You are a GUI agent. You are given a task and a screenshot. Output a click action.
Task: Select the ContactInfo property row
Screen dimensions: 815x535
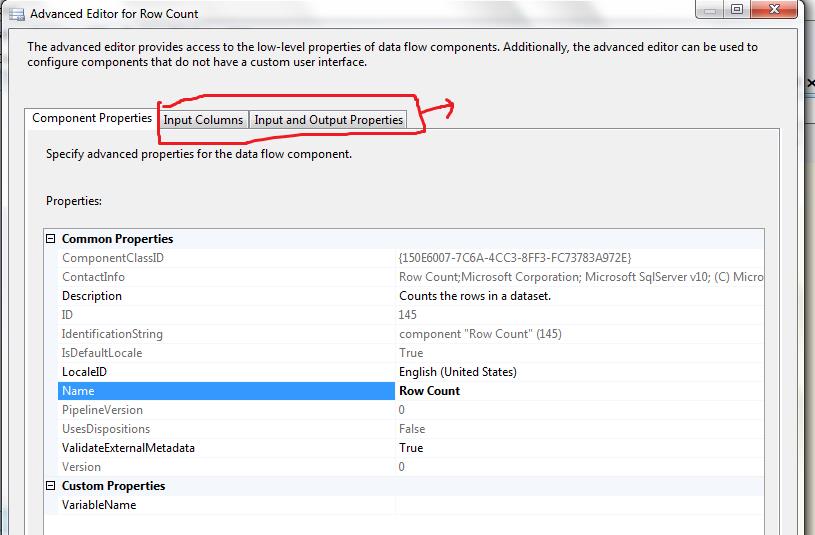tap(93, 277)
